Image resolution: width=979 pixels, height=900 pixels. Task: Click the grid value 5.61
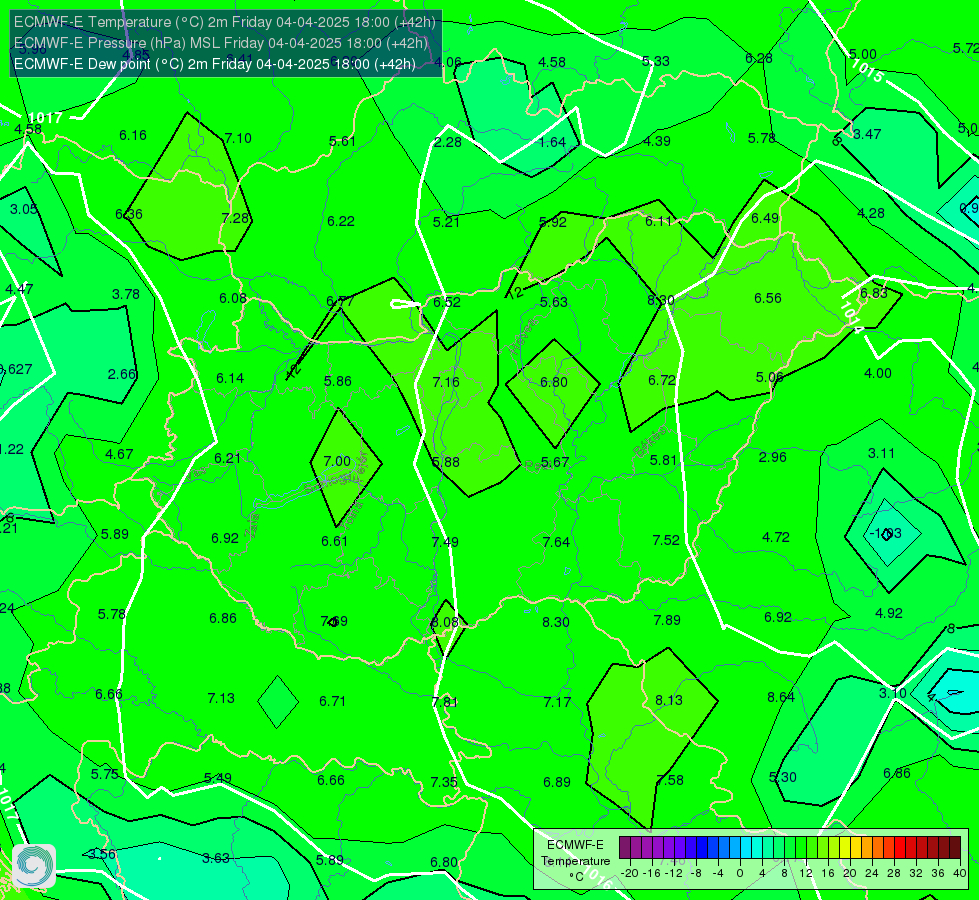click(342, 141)
